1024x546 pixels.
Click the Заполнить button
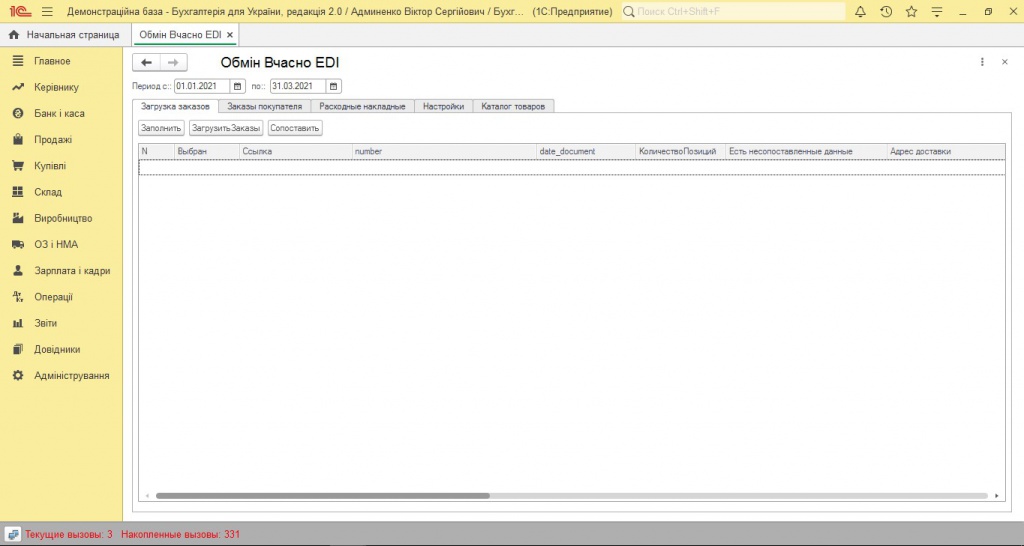161,128
